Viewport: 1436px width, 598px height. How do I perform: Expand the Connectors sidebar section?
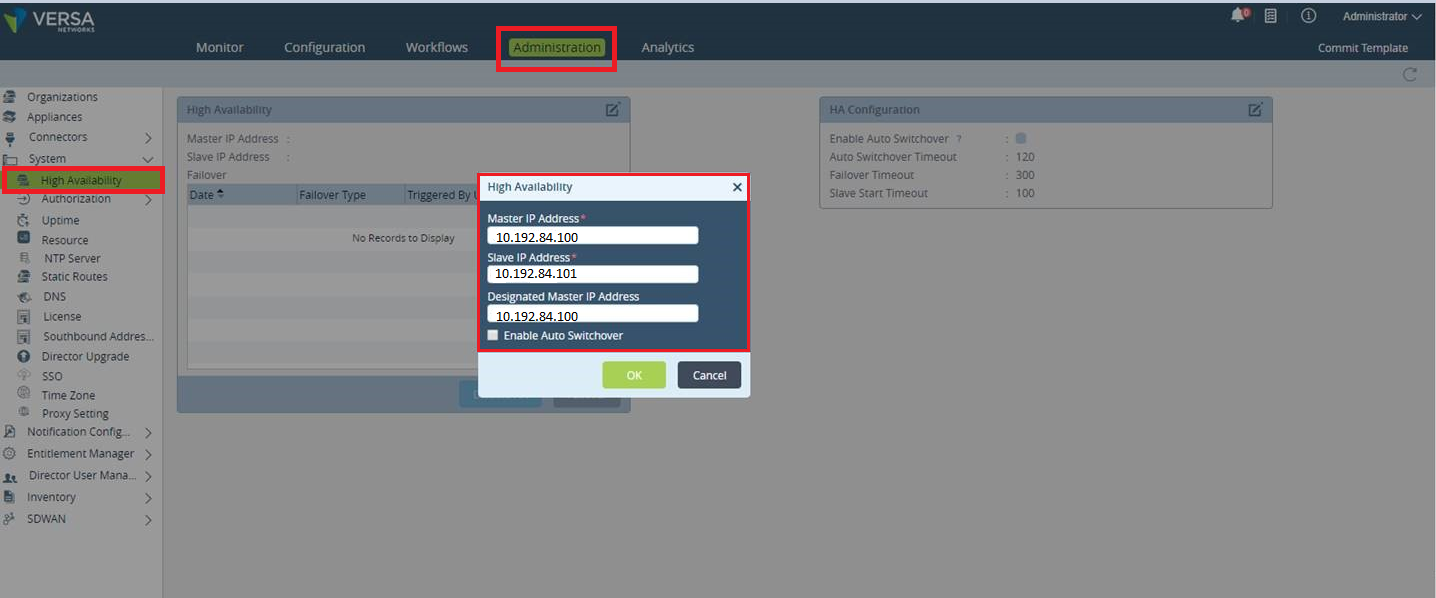[148, 137]
